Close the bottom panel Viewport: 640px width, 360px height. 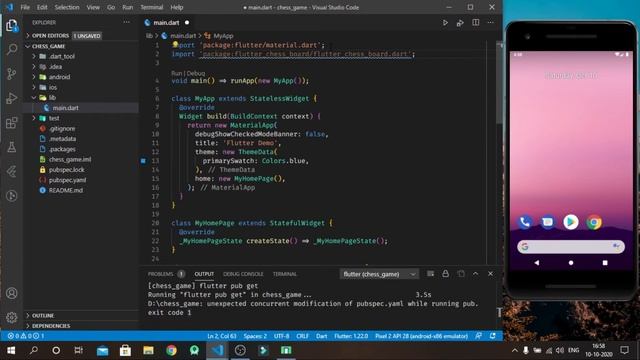(490, 273)
